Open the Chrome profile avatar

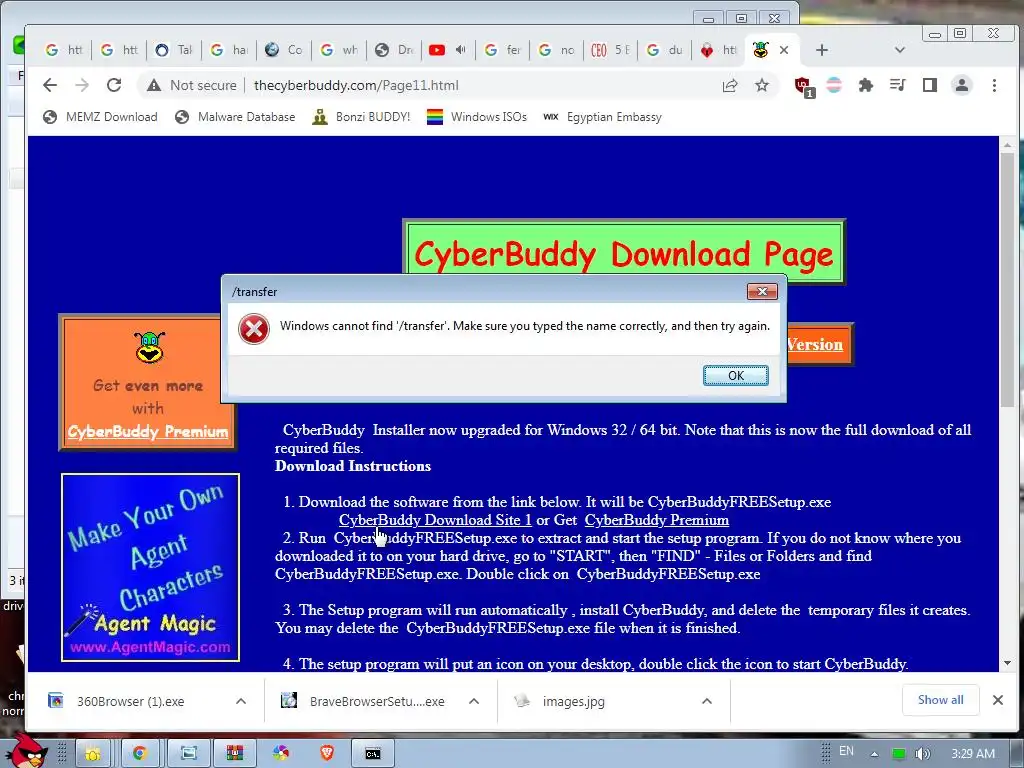(961, 85)
